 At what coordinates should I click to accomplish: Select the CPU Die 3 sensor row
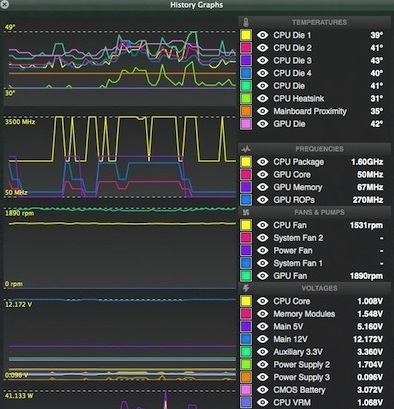coord(314,60)
